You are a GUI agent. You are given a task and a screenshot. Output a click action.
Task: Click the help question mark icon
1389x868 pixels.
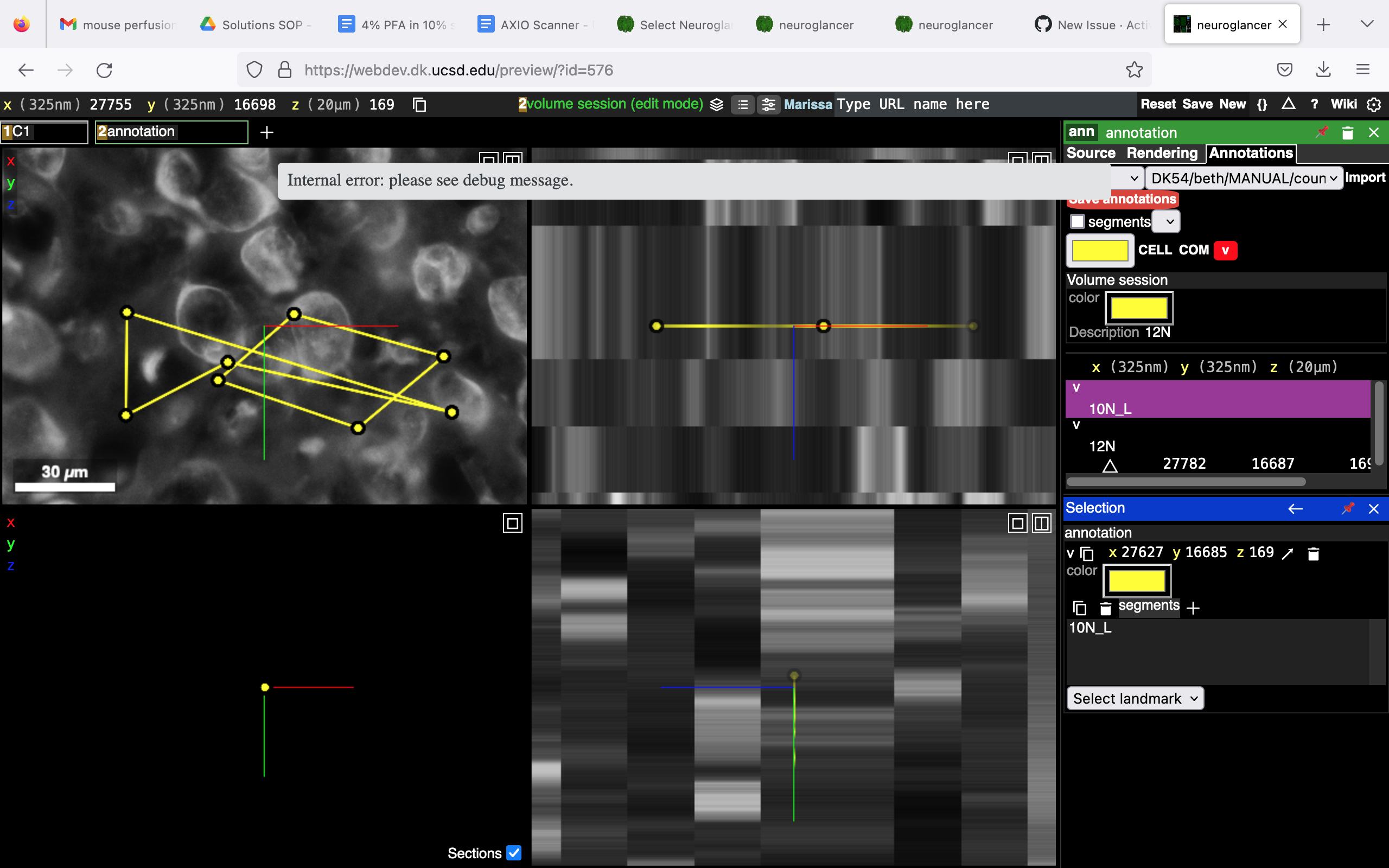tap(1313, 105)
